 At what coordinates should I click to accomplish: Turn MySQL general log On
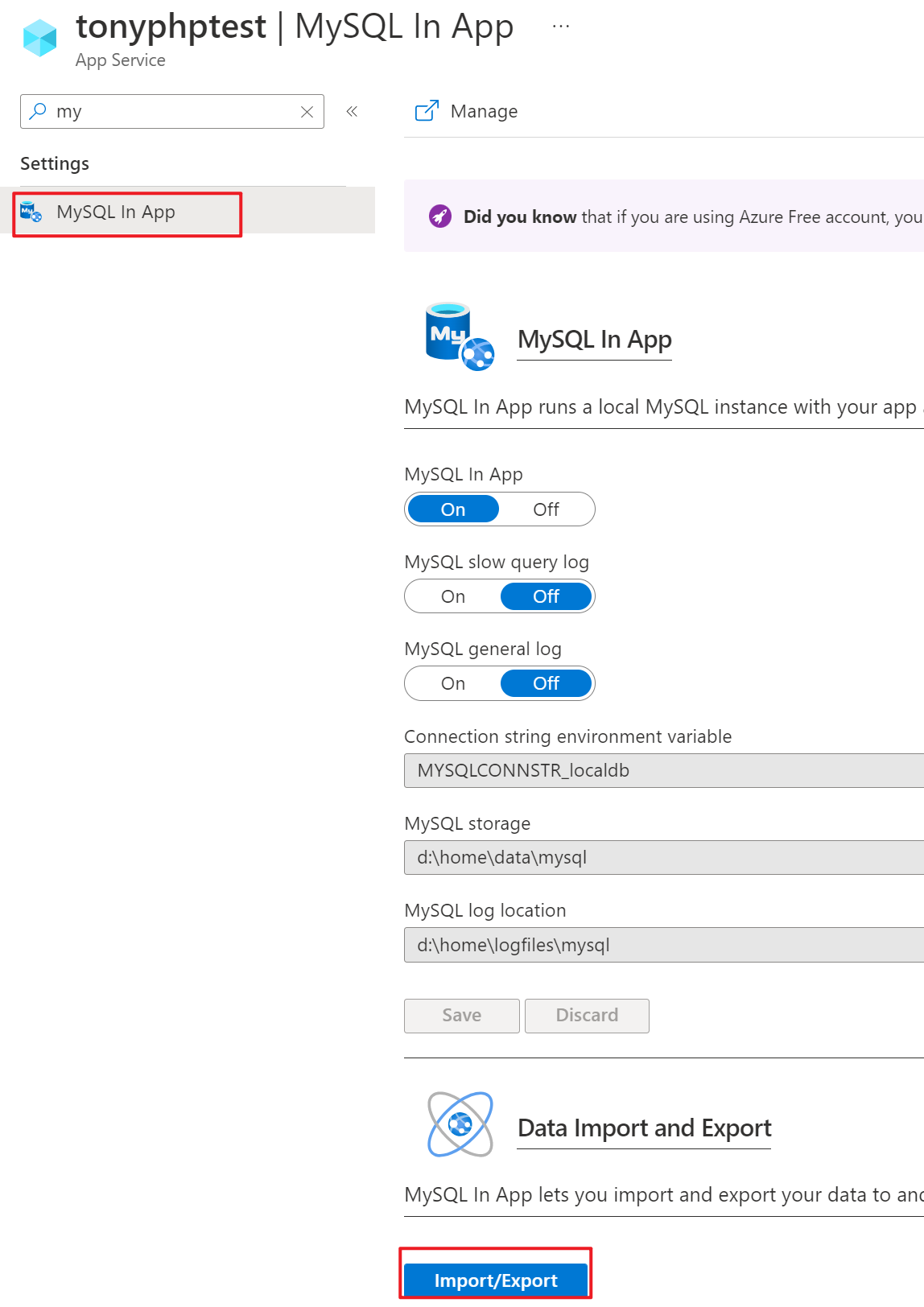453,683
